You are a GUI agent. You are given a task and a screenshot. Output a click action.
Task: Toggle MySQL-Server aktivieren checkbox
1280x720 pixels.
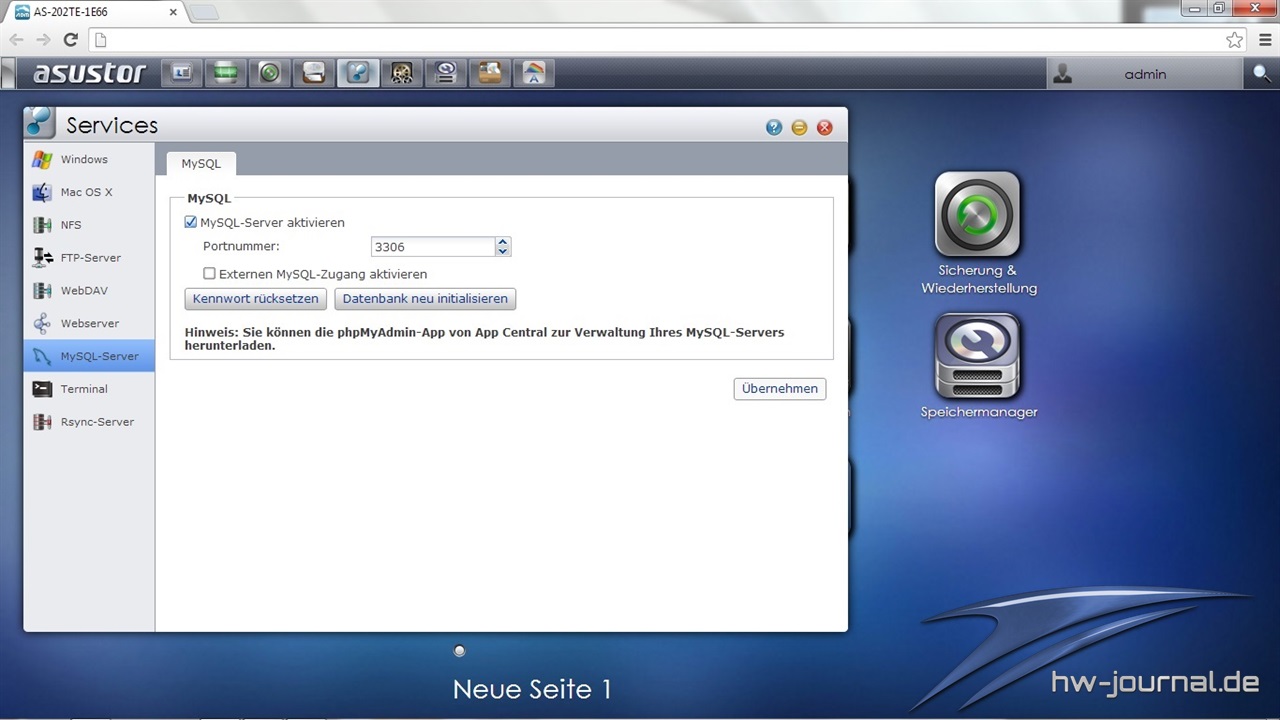(x=191, y=222)
